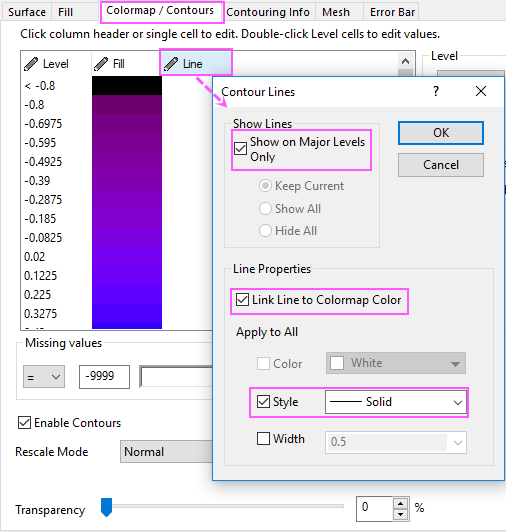
Task: Select the Colormap / Contours tab
Action: [160, 11]
